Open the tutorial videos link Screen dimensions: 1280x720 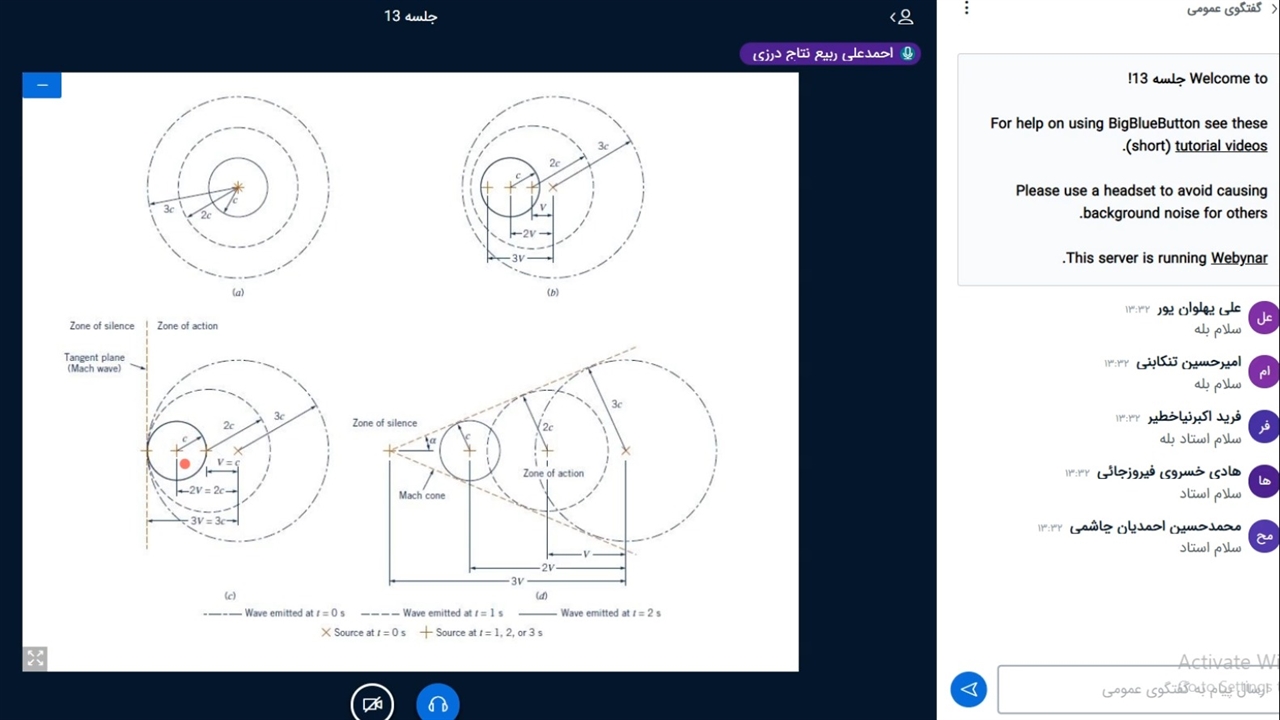(x=1220, y=146)
